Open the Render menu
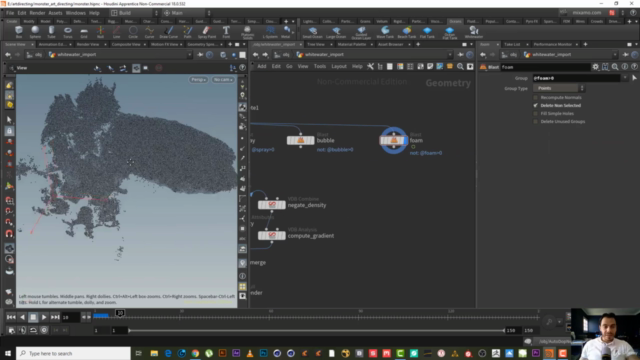 coord(37,13)
